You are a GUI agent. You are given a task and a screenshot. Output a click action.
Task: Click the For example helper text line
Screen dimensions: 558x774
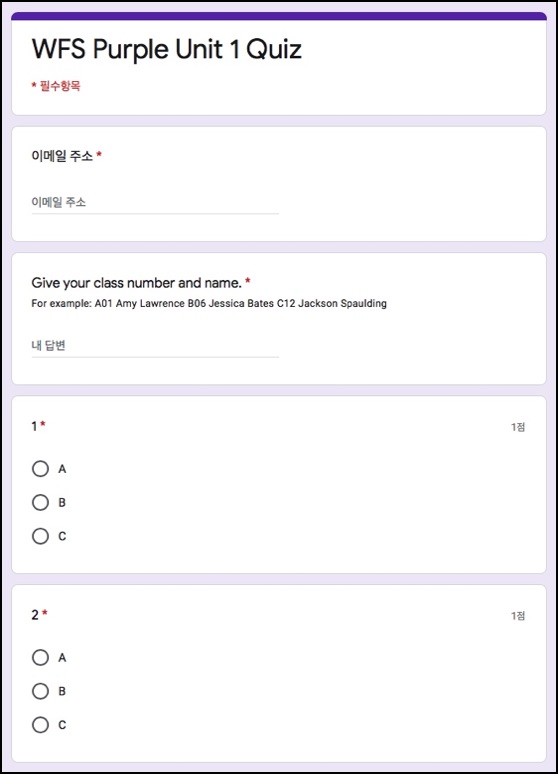[x=209, y=303]
